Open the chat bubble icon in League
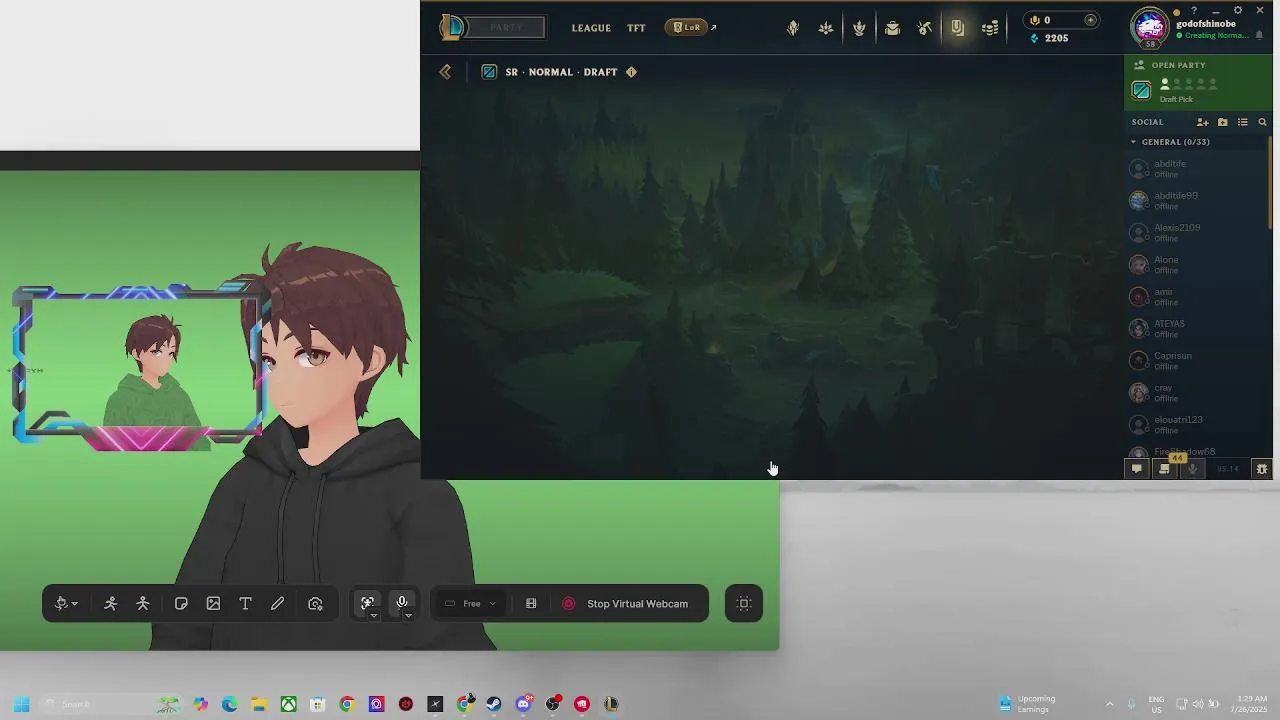Viewport: 1280px width, 720px height. [x=1136, y=469]
